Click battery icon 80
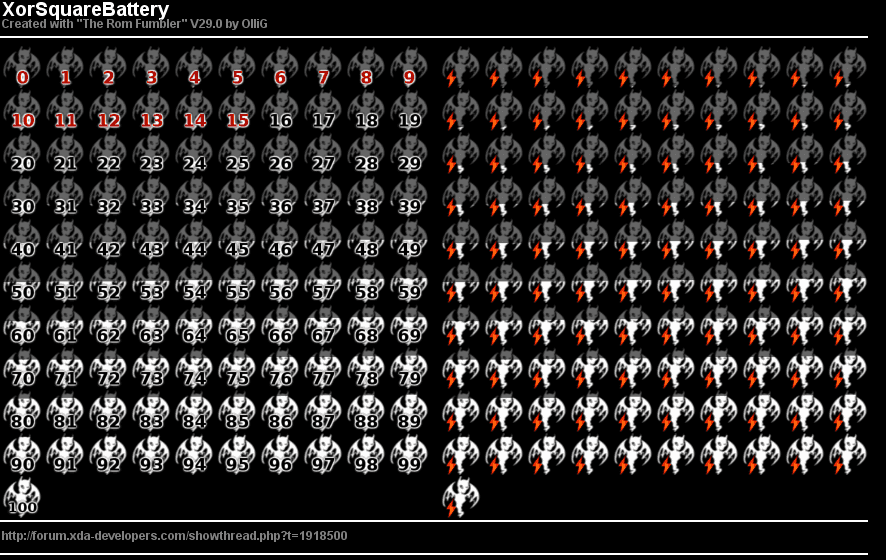The image size is (886, 560). pos(22,411)
